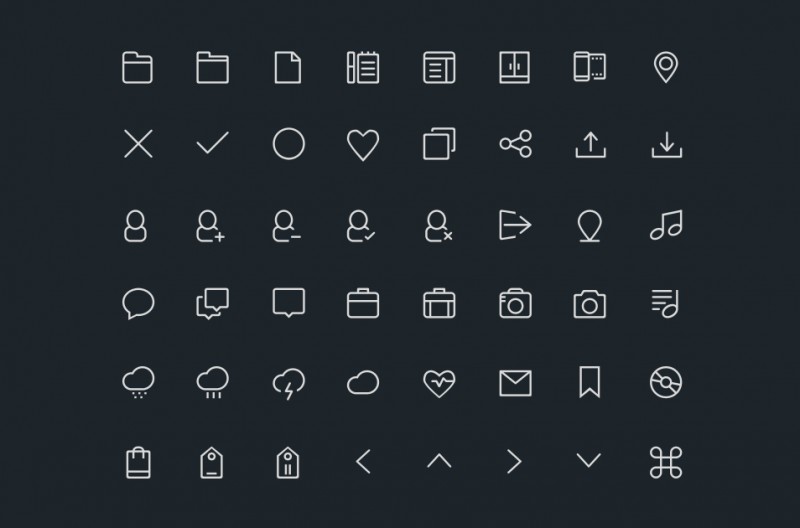
Task: Select the heartbeat pulse heart icon
Action: pos(439,384)
